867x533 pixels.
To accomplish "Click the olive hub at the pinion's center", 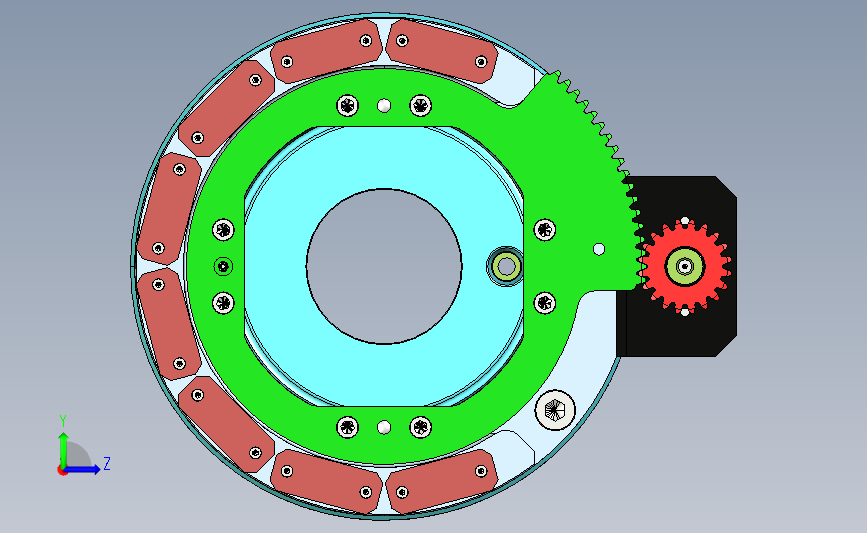I will [685, 266].
